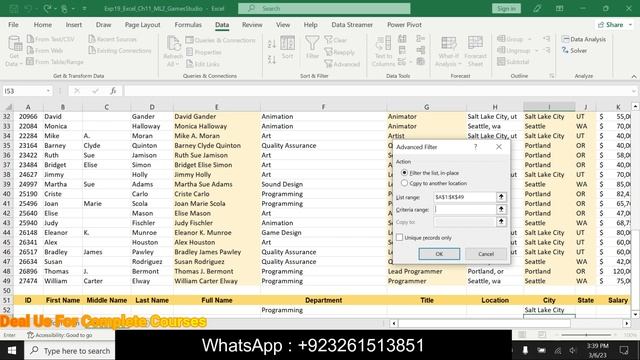Click the From Web icon
The image size is (640, 360).
click(x=31, y=50)
